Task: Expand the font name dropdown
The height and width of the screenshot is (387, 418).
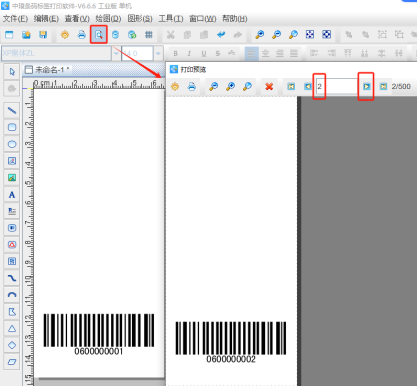Action: [x=116, y=53]
